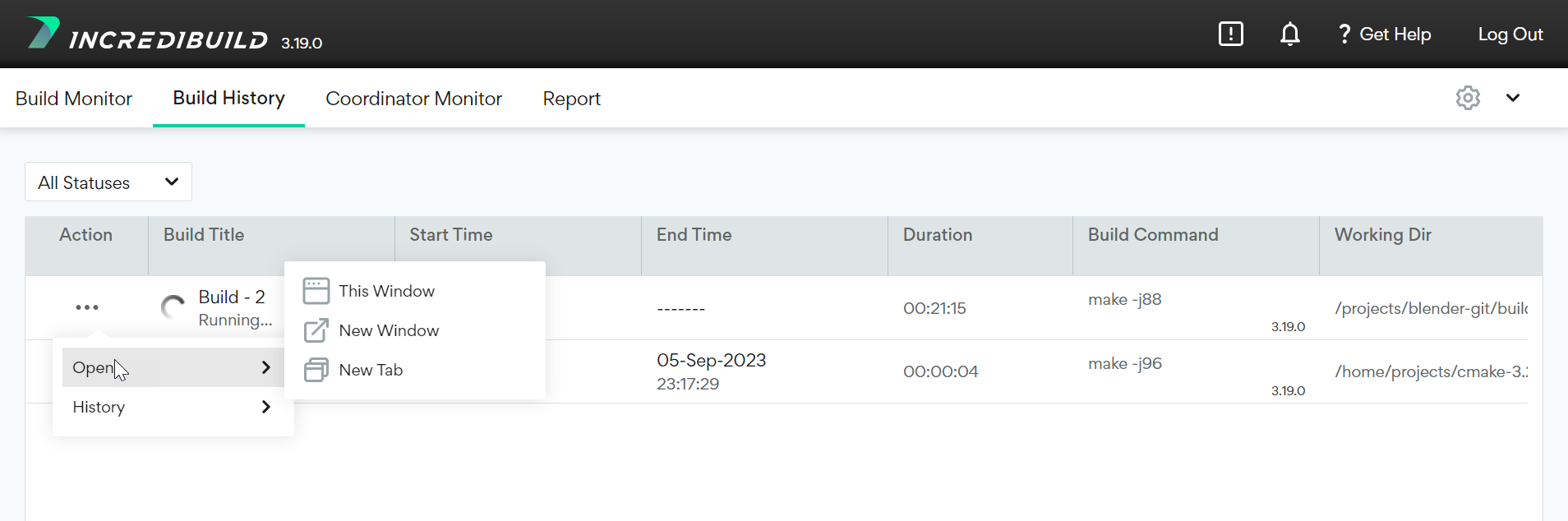Expand the chevron next to settings gear
The image size is (1568, 521).
click(1512, 98)
